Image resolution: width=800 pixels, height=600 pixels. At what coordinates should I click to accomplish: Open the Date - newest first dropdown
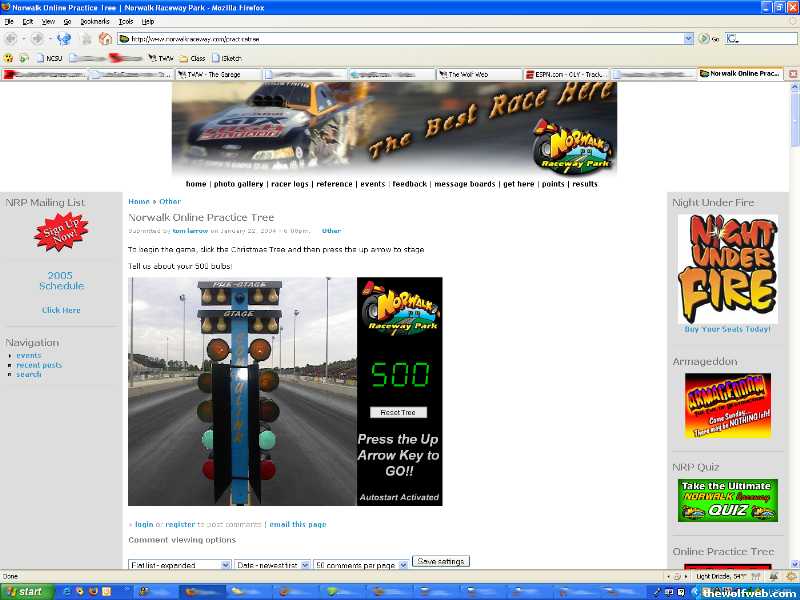tap(272, 565)
